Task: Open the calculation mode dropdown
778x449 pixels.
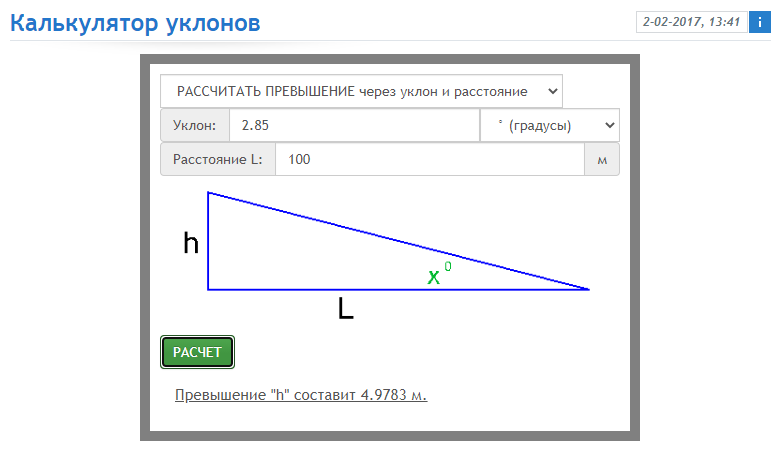Action: tap(361, 91)
